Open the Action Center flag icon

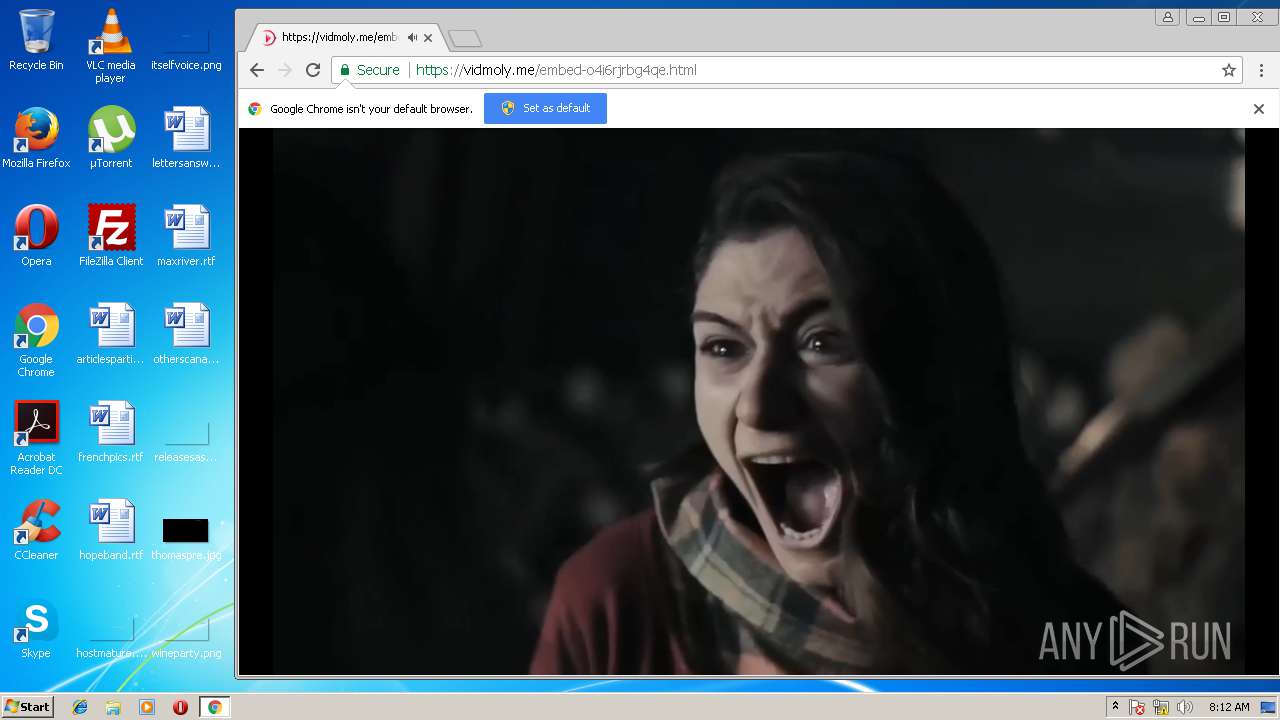pyautogui.click(x=1137, y=707)
